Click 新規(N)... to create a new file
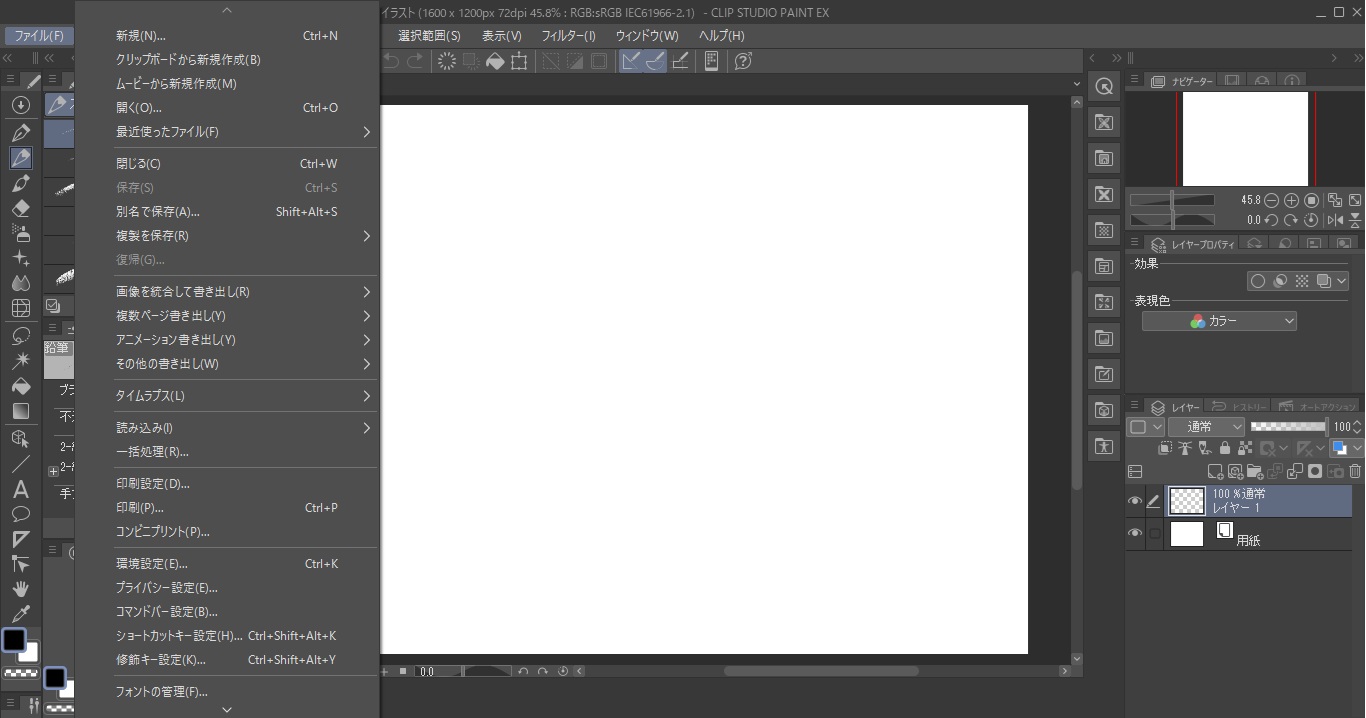The image size is (1366, 718). [141, 36]
